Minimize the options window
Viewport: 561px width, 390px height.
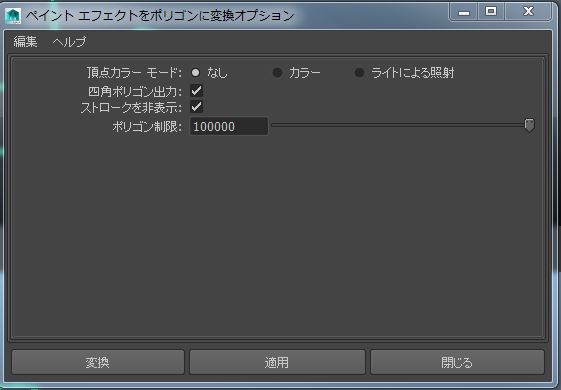click(x=464, y=12)
